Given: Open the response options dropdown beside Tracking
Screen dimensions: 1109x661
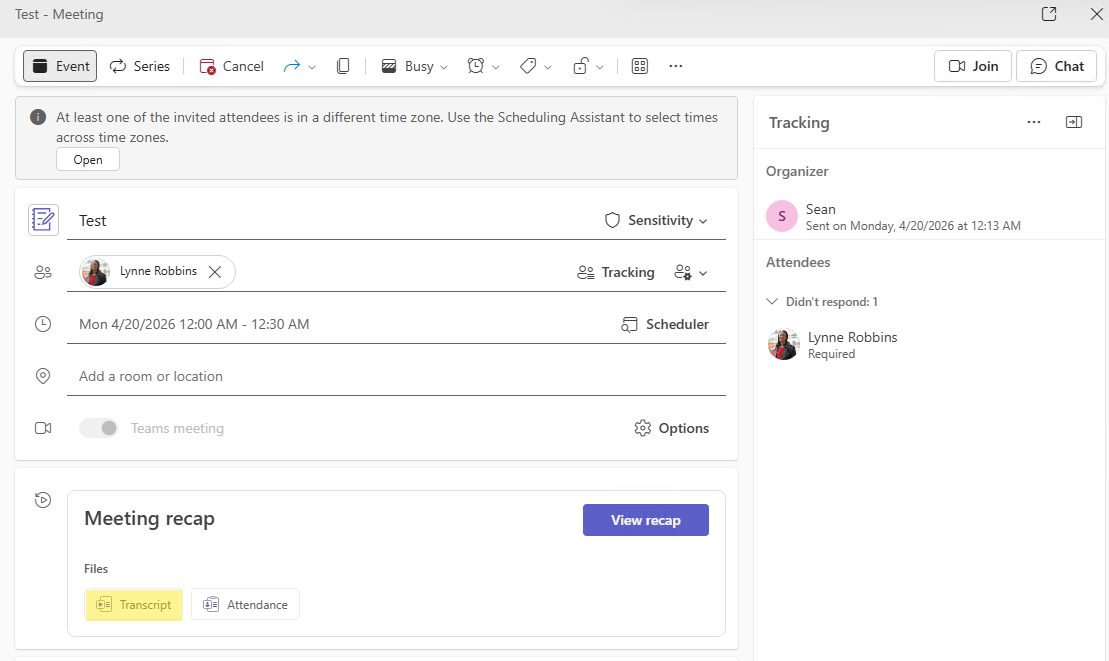Looking at the screenshot, I should click(691, 272).
